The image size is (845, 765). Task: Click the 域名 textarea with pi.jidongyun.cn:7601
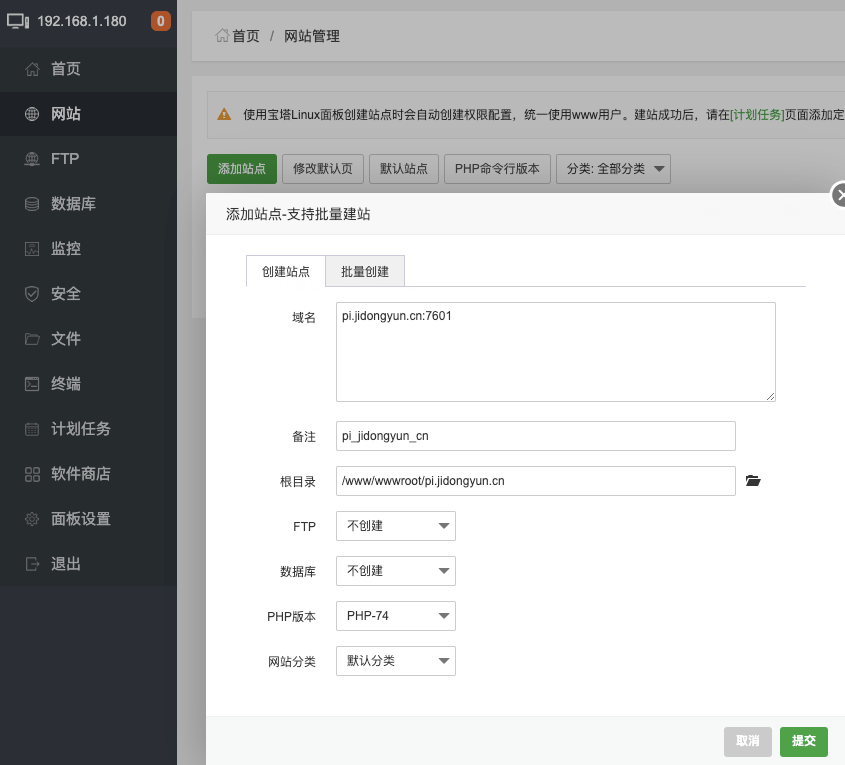pyautogui.click(x=556, y=352)
